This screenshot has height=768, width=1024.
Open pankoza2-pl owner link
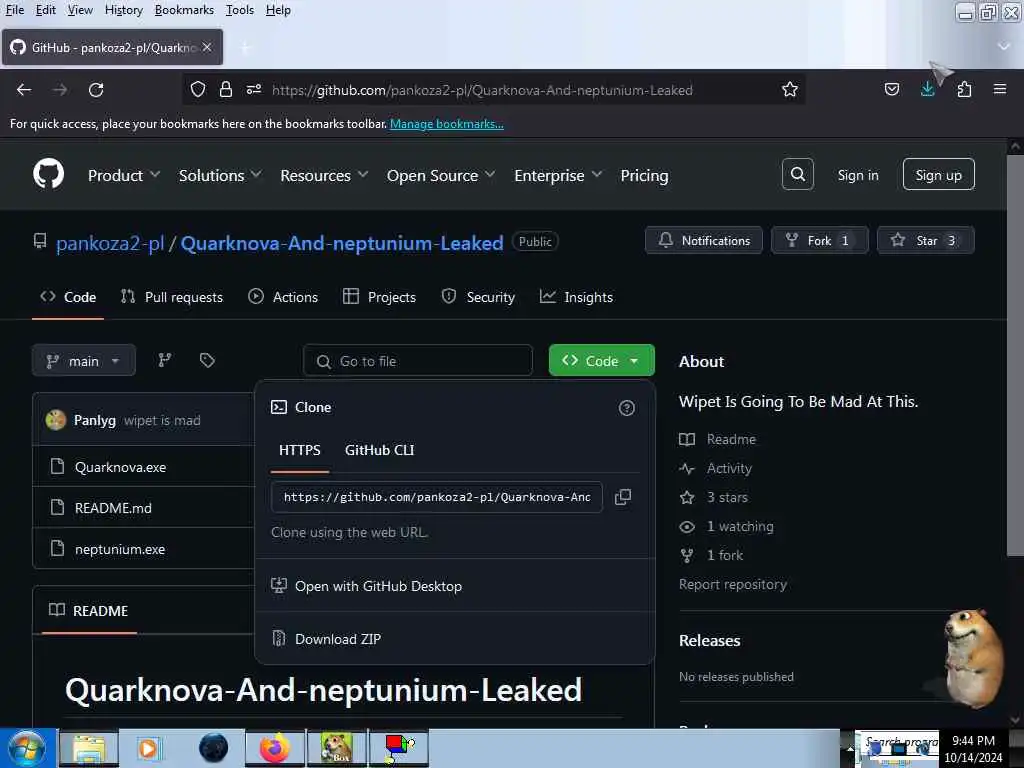coord(110,243)
